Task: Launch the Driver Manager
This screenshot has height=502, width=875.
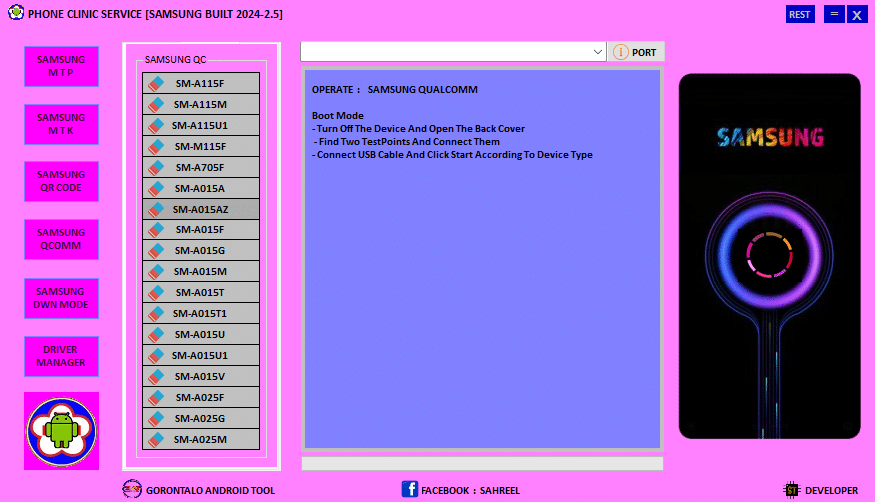Action: (x=61, y=356)
